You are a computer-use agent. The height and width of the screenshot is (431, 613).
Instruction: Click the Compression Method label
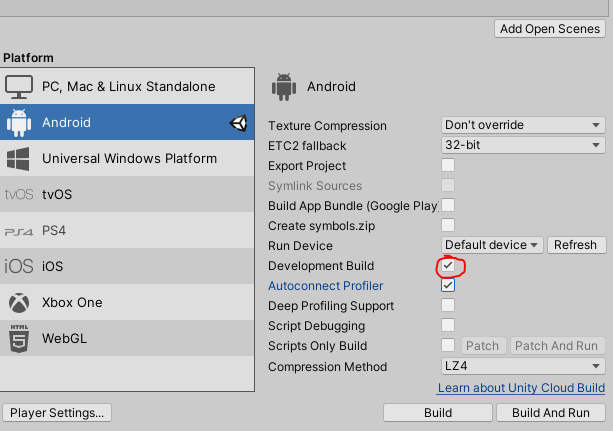pyautogui.click(x=327, y=367)
